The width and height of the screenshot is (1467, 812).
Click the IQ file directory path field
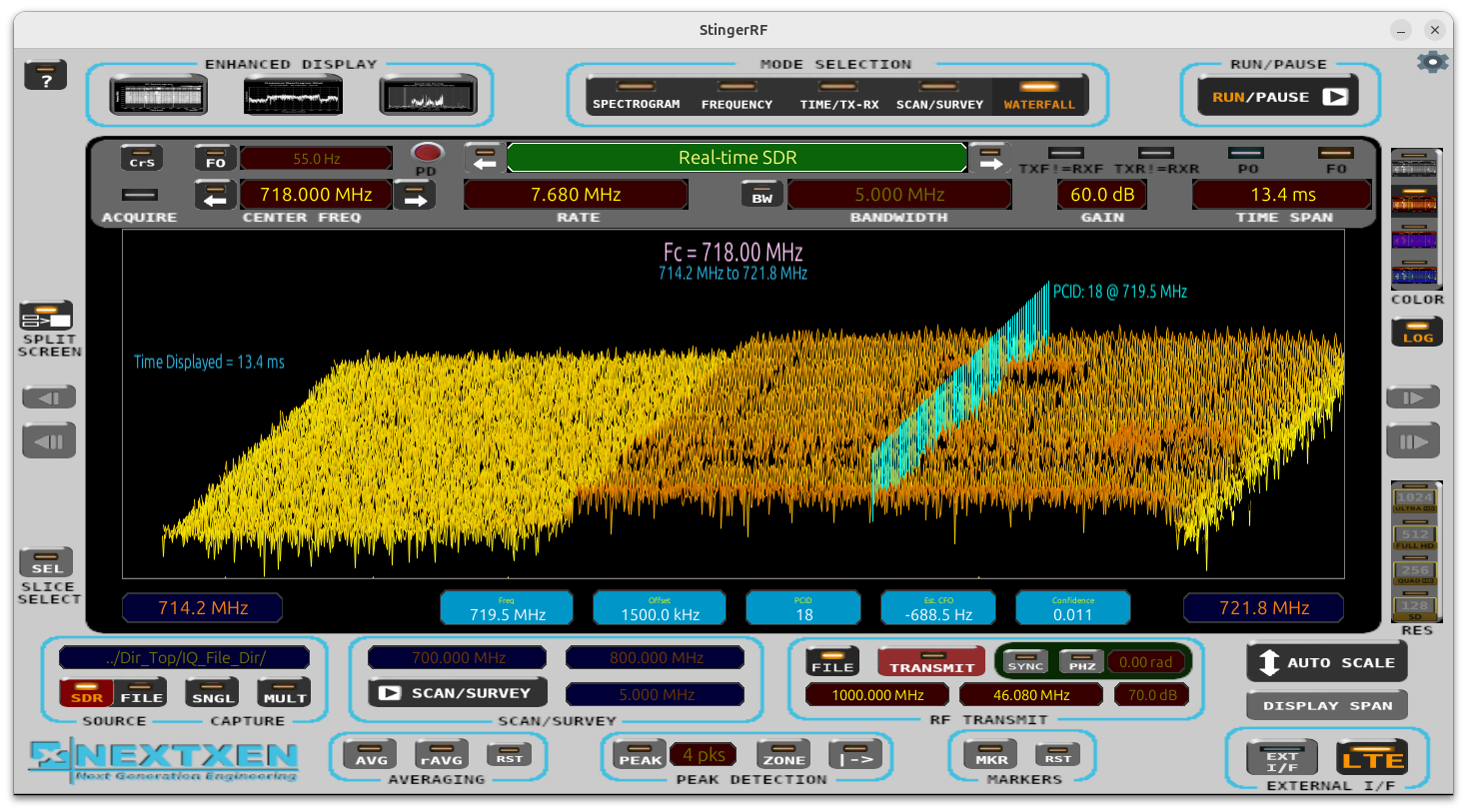pos(185,657)
